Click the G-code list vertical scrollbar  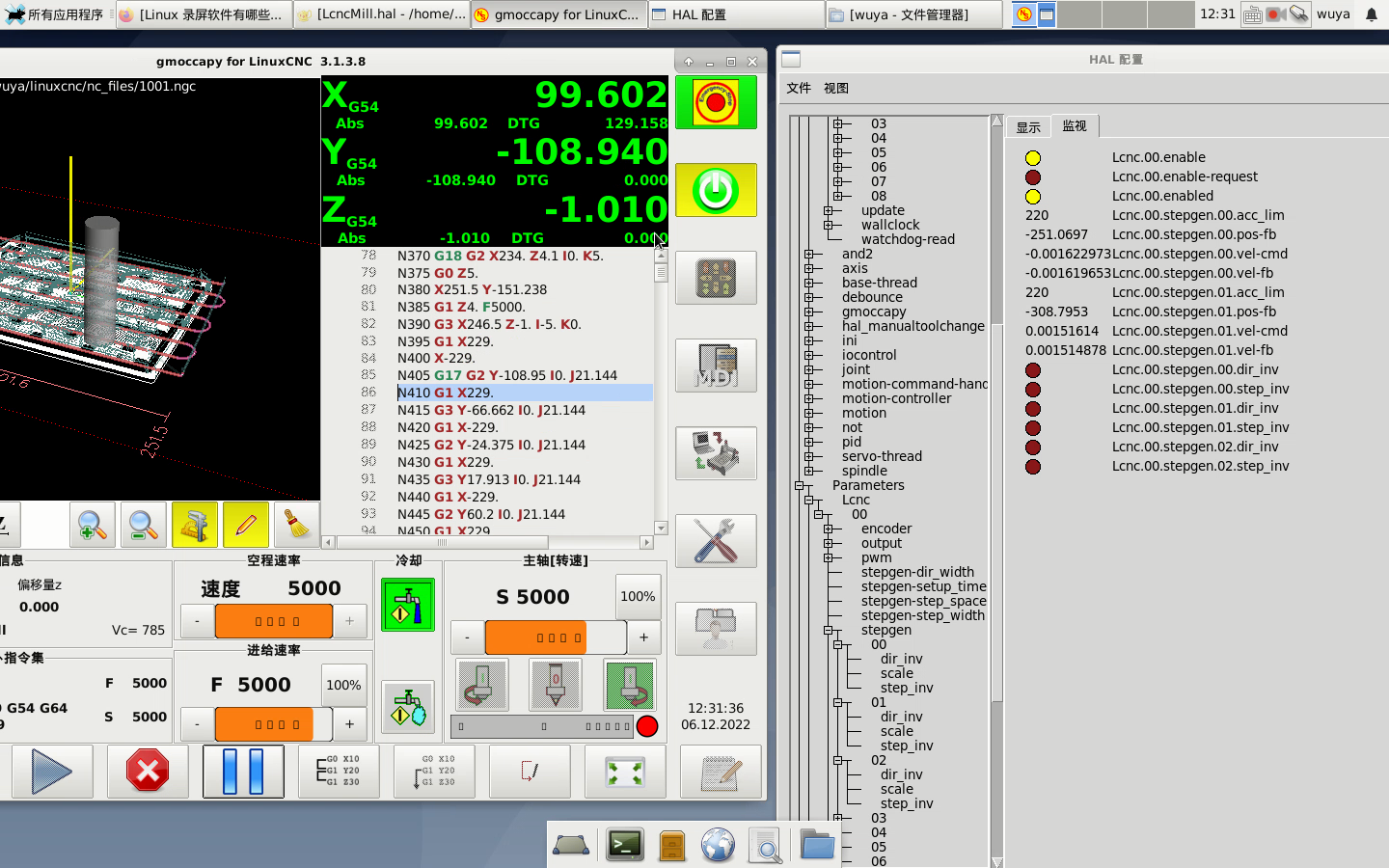pyautogui.click(x=661, y=391)
